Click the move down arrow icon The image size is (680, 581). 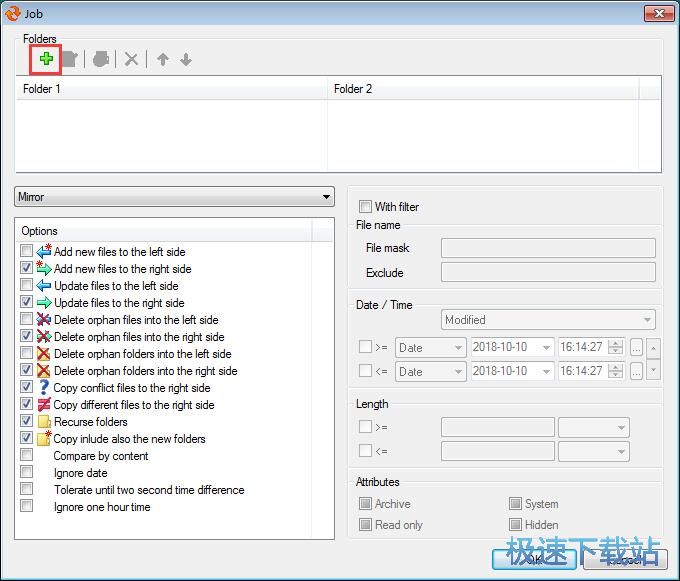click(185, 59)
